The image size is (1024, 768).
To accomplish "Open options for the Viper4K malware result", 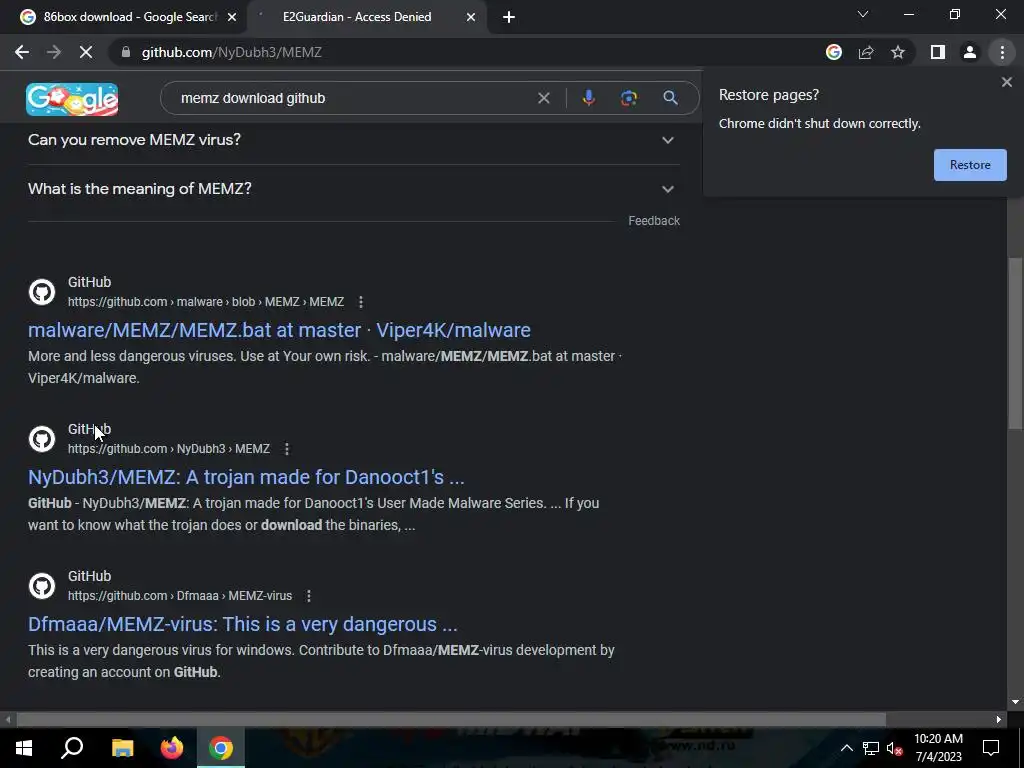I will [360, 302].
